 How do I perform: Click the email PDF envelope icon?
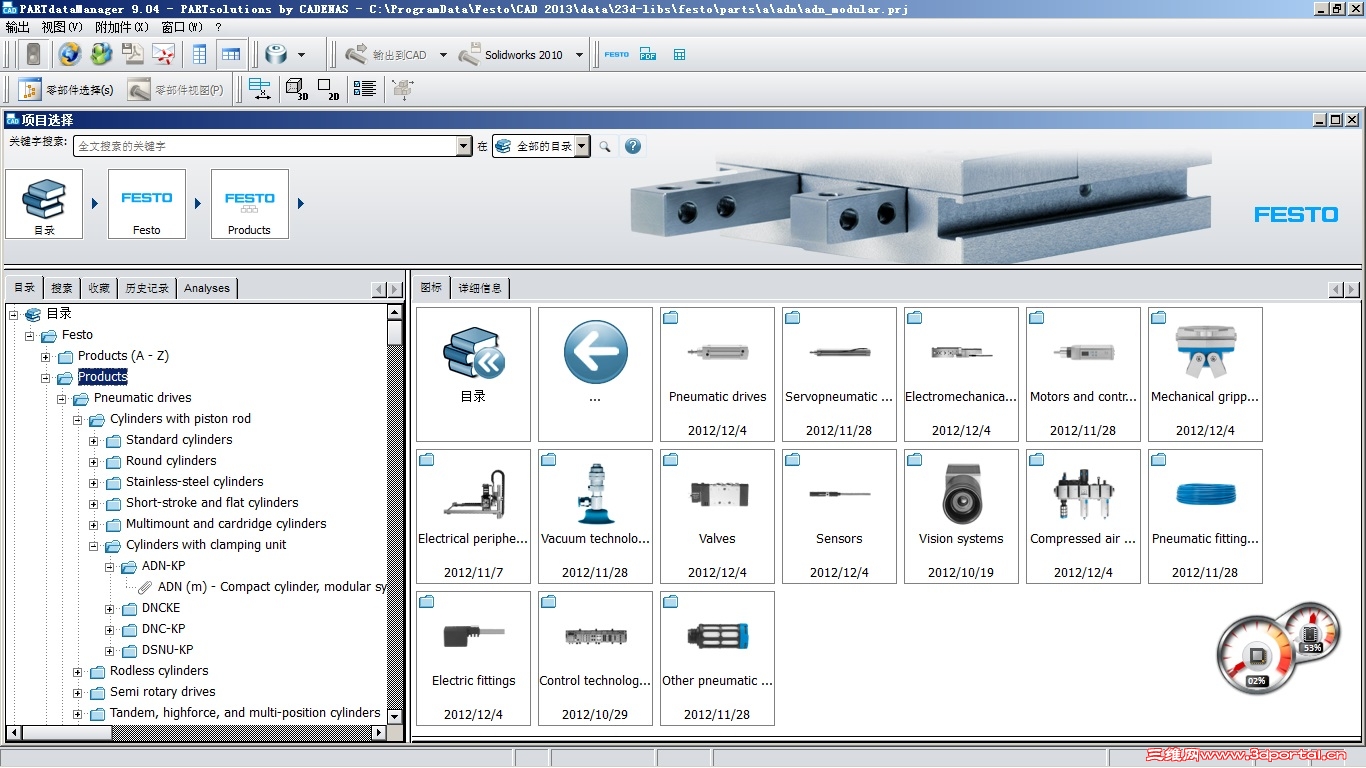click(163, 54)
